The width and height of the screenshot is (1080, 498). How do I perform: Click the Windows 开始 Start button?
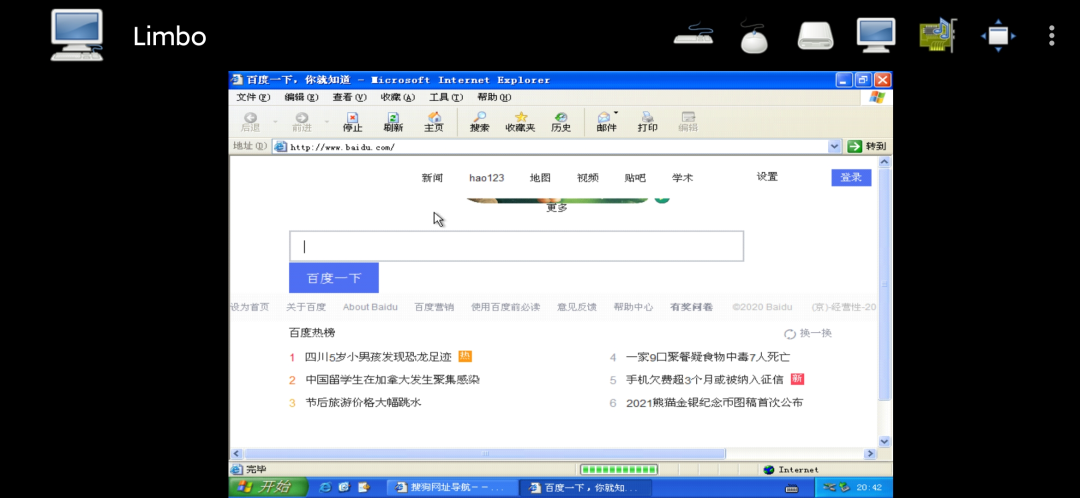click(269, 488)
